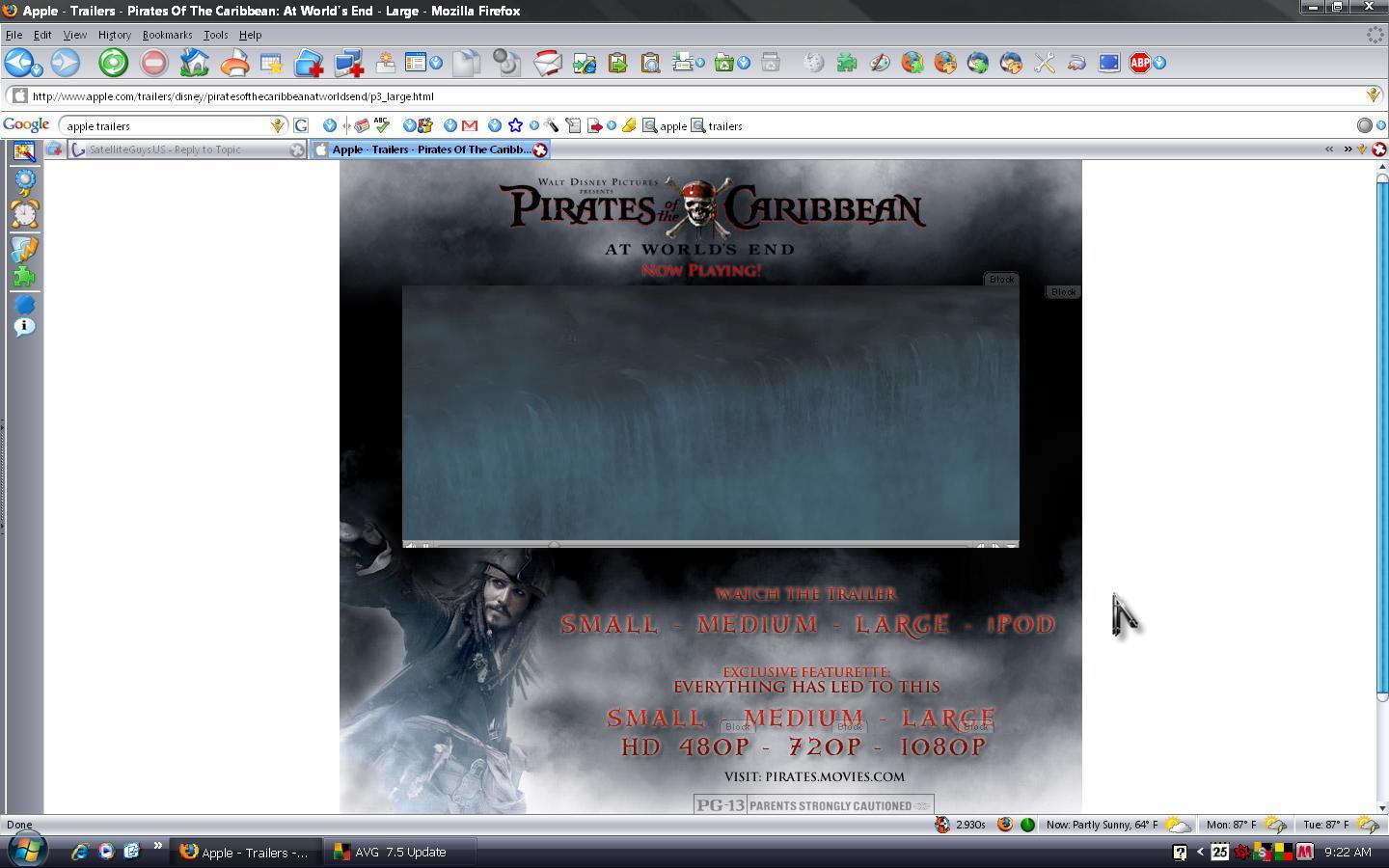Click the SMALL trailer link
This screenshot has height=868, width=1389.
click(x=609, y=624)
